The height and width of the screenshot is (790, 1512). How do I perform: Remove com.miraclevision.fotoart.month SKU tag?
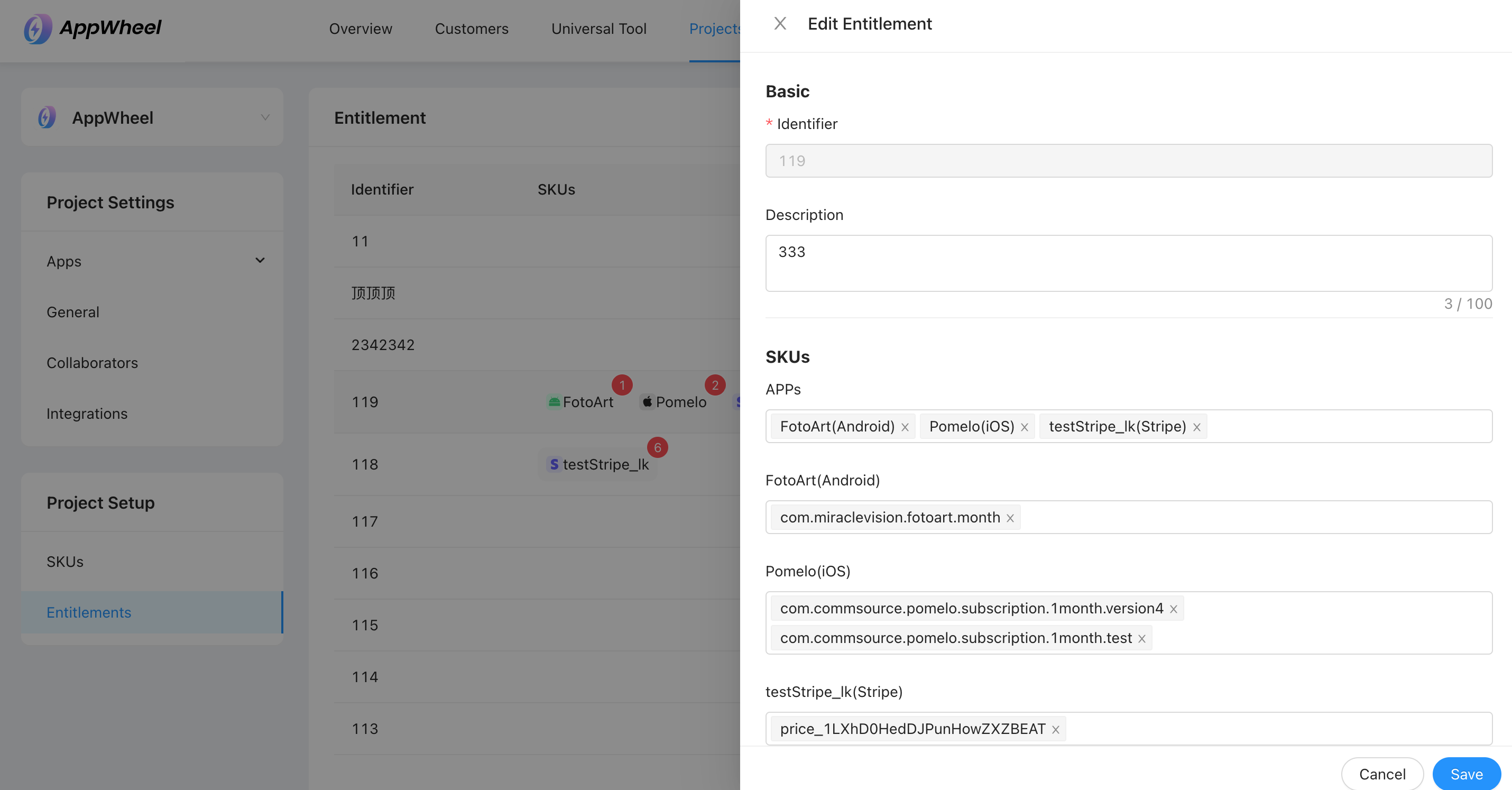click(x=1010, y=518)
